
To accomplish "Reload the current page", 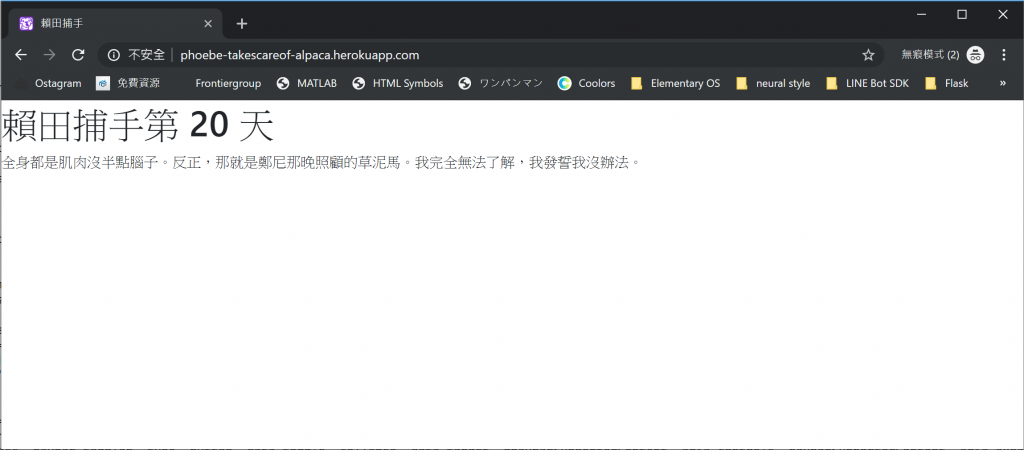I will pyautogui.click(x=78, y=55).
